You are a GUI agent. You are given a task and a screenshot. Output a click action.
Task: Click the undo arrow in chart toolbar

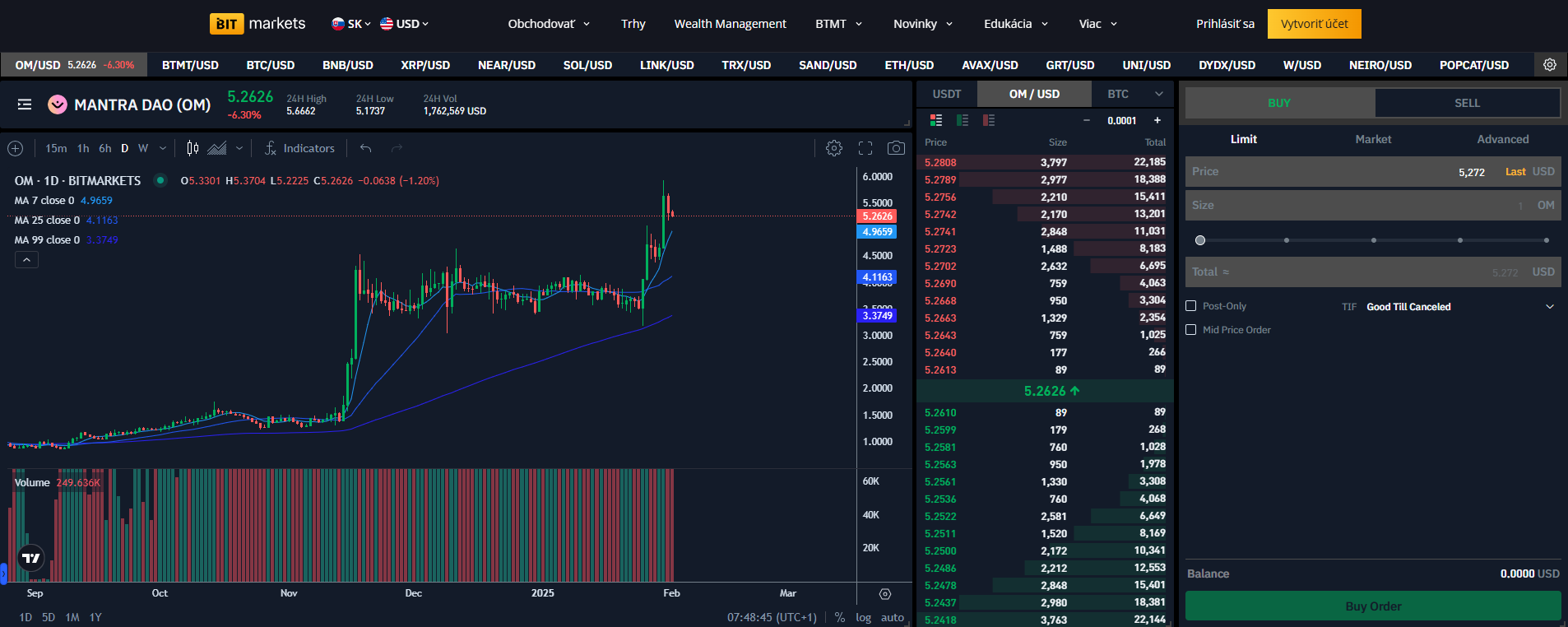(366, 148)
